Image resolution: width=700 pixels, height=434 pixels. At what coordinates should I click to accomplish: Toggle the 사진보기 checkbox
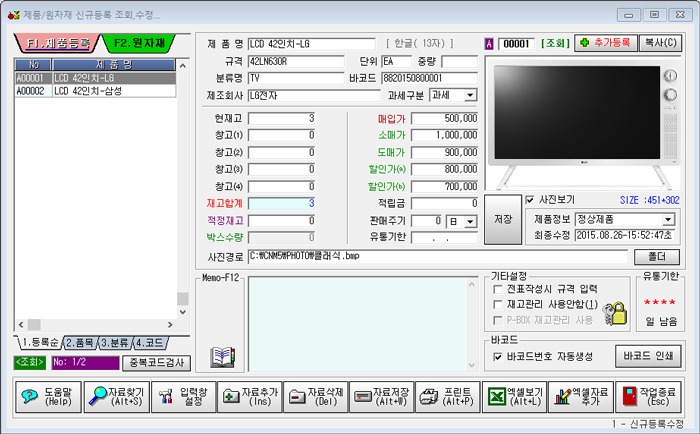pyautogui.click(x=530, y=200)
